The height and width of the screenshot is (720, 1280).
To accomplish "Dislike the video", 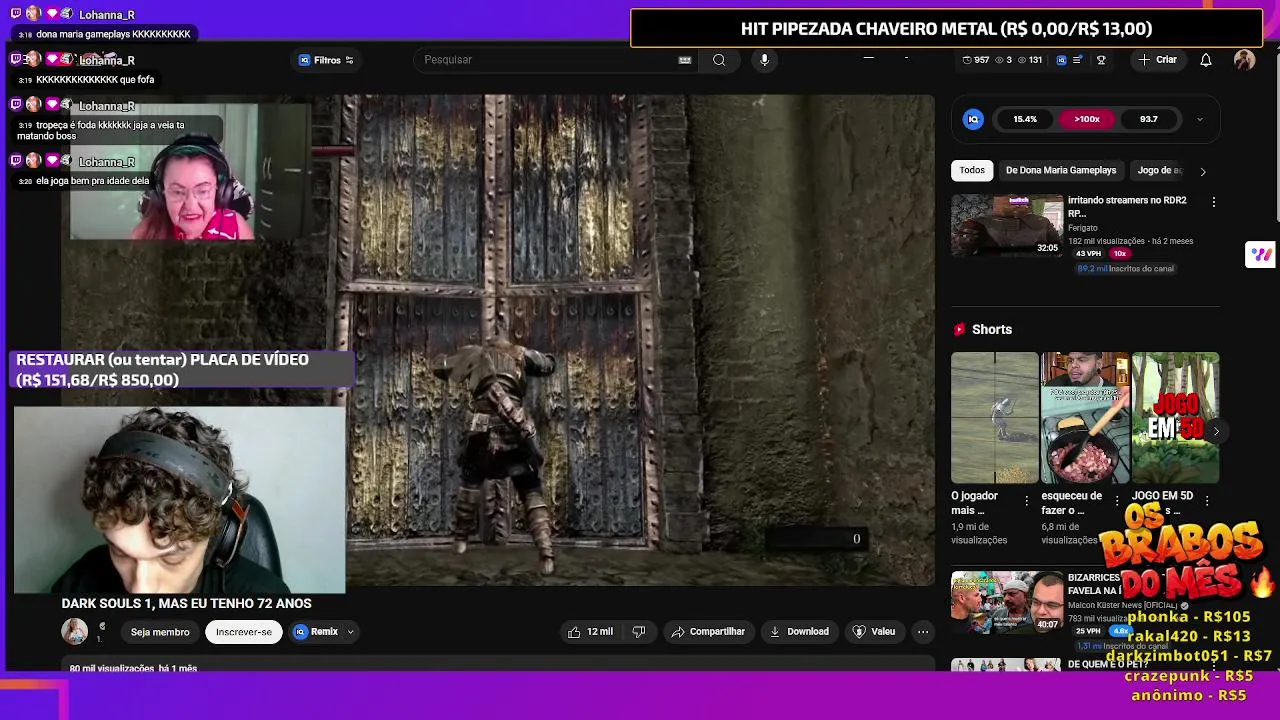I will coord(638,632).
